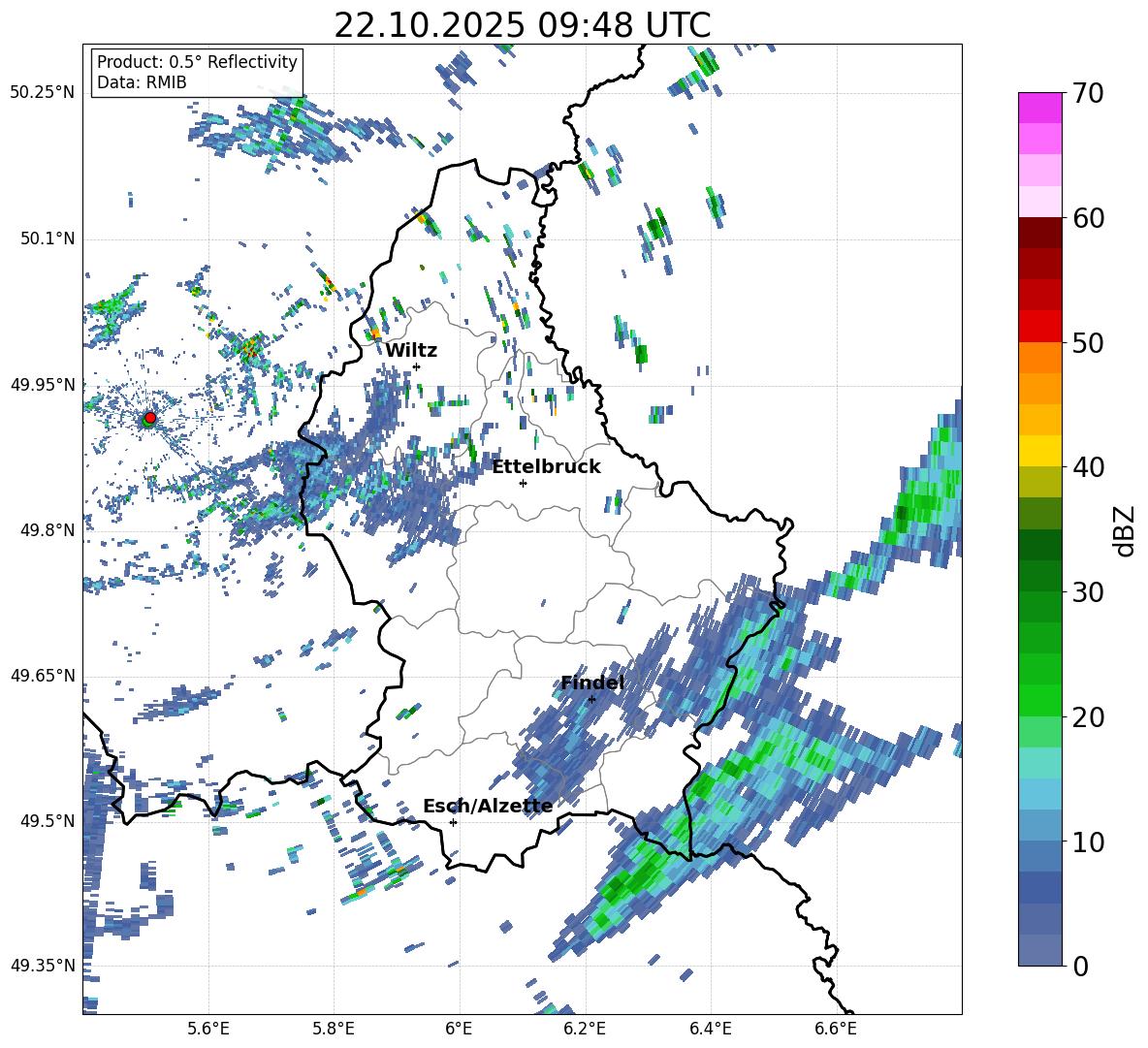Viewport: 1148px width, 1048px height.
Task: Click the dBZ colorbar axis label
Action: tap(1126, 529)
